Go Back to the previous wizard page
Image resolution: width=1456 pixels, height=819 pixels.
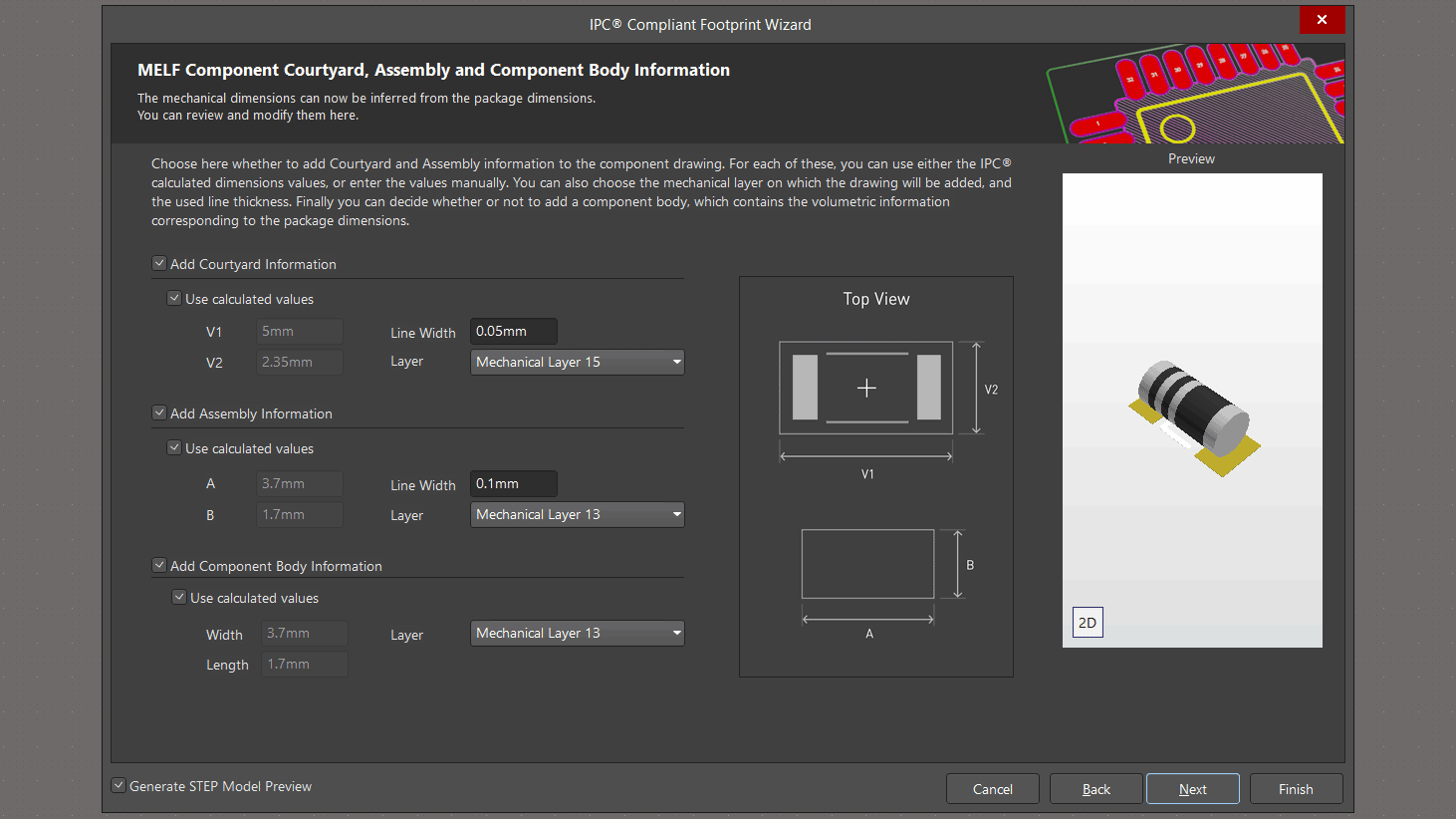tap(1095, 789)
